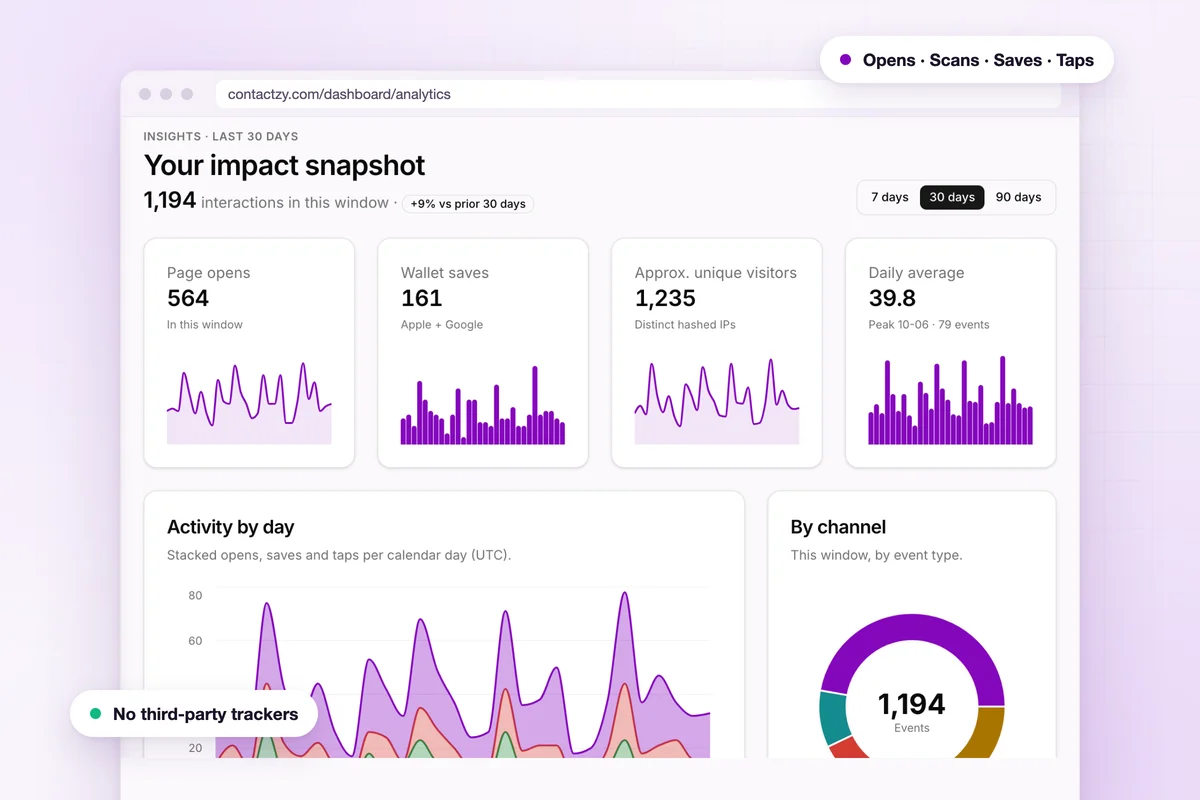
Task: Click the 'Activity by day' heading
Action: [x=231, y=527]
